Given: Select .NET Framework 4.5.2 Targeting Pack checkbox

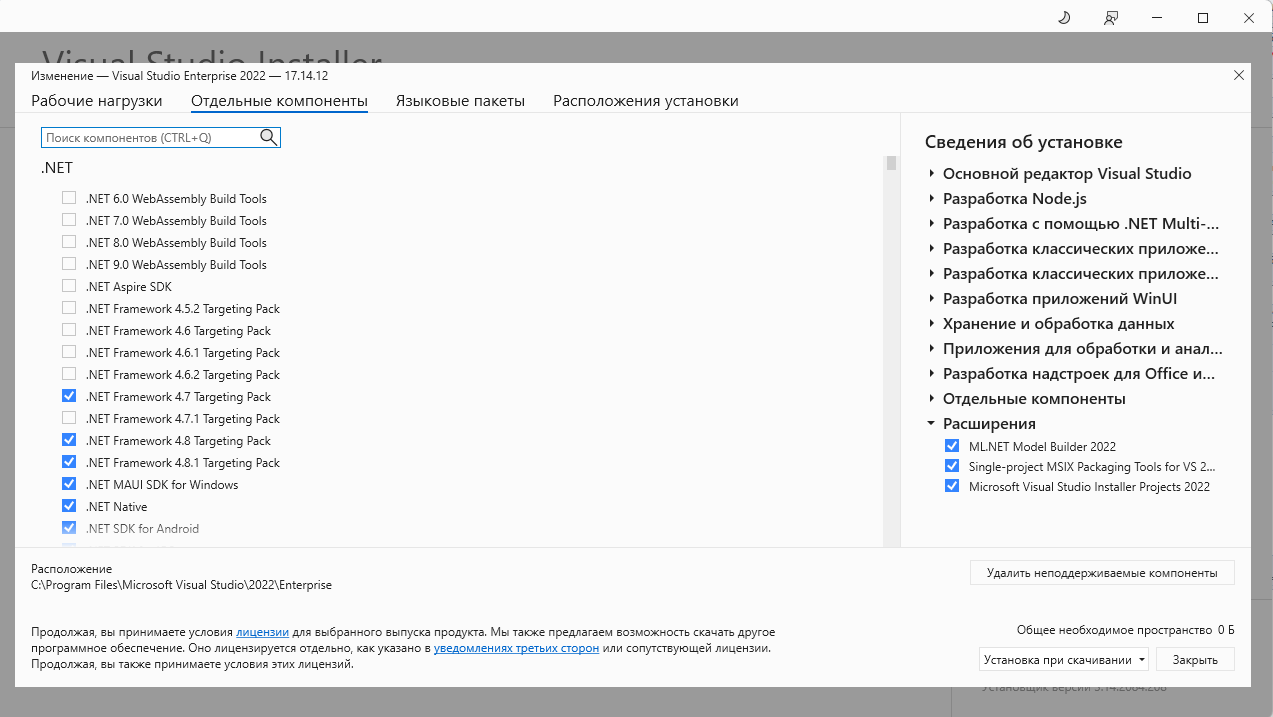Looking at the screenshot, I should coord(69,308).
